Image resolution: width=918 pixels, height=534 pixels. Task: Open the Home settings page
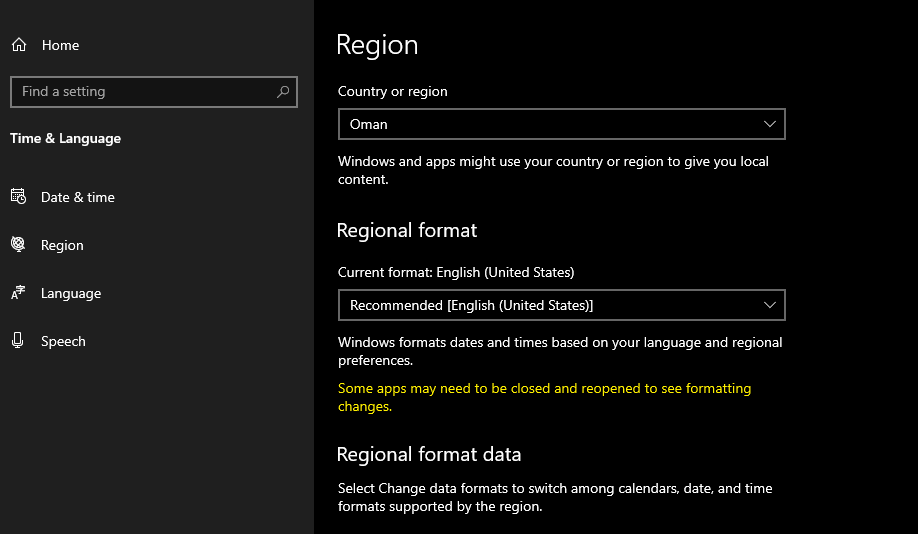(x=60, y=45)
